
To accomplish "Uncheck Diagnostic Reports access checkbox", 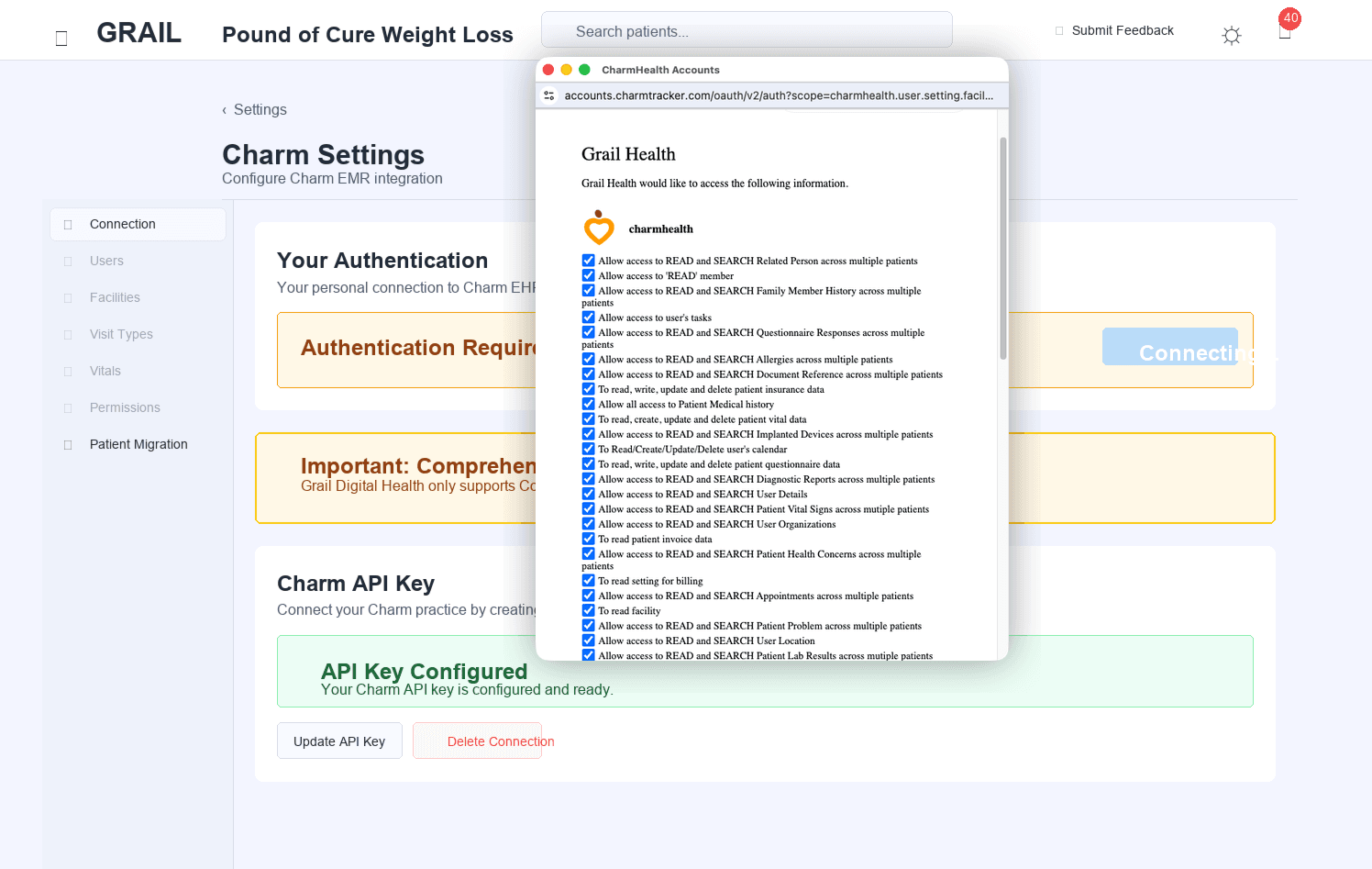I will 589,479.
